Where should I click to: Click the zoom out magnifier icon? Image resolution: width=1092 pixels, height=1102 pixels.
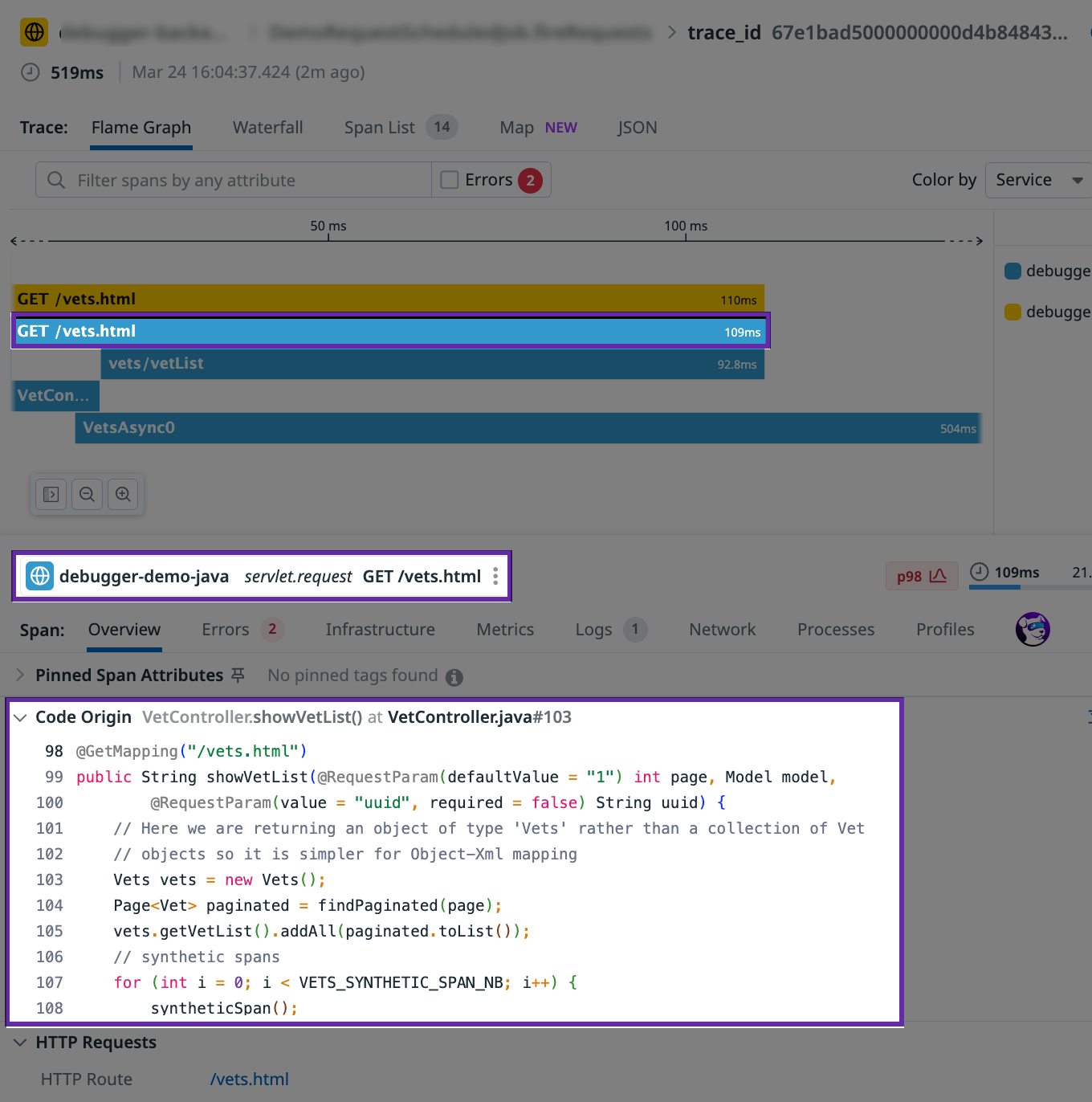(x=87, y=494)
